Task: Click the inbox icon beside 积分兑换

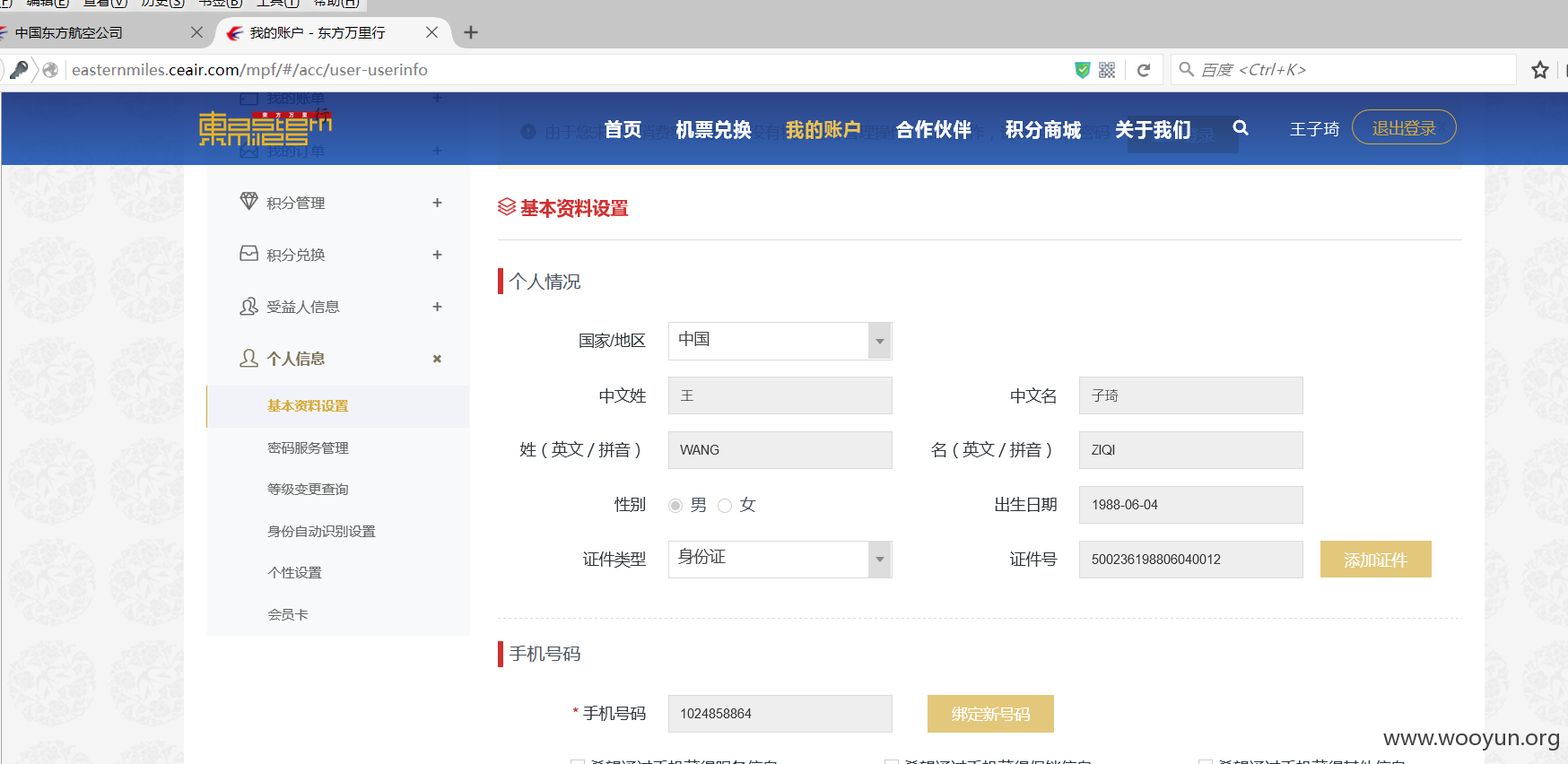Action: click(248, 254)
